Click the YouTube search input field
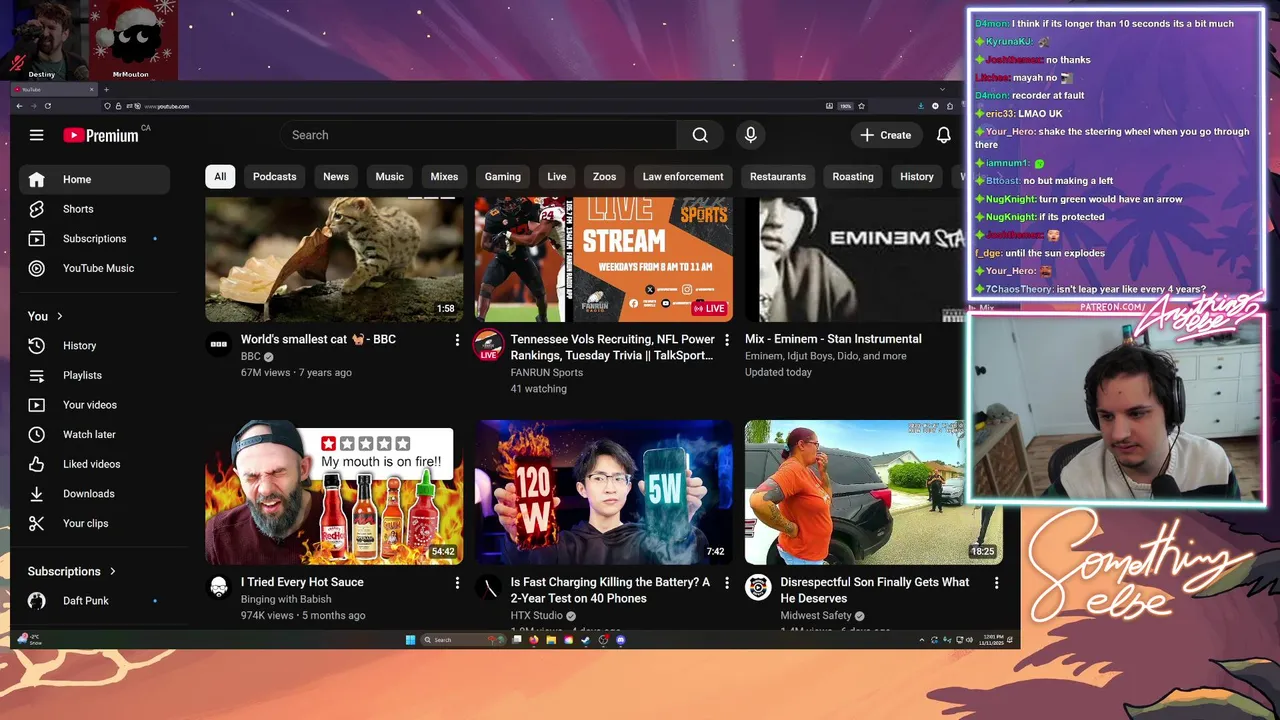The width and height of the screenshot is (1280, 720). (x=479, y=135)
